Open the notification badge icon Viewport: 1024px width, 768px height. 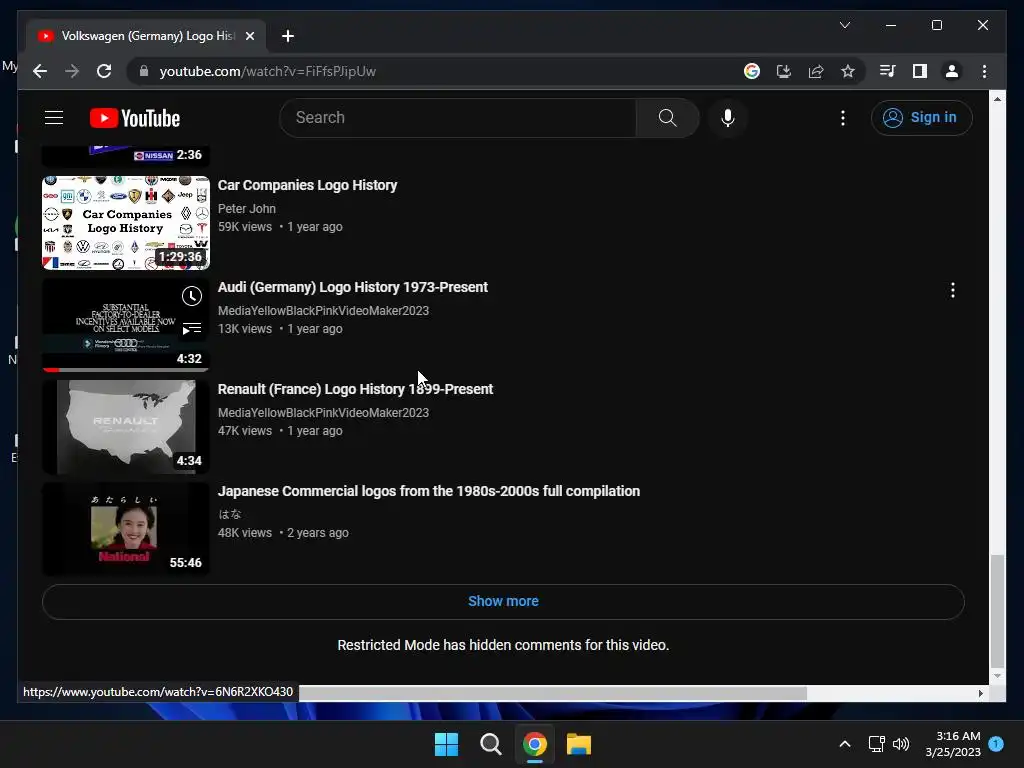click(x=996, y=744)
